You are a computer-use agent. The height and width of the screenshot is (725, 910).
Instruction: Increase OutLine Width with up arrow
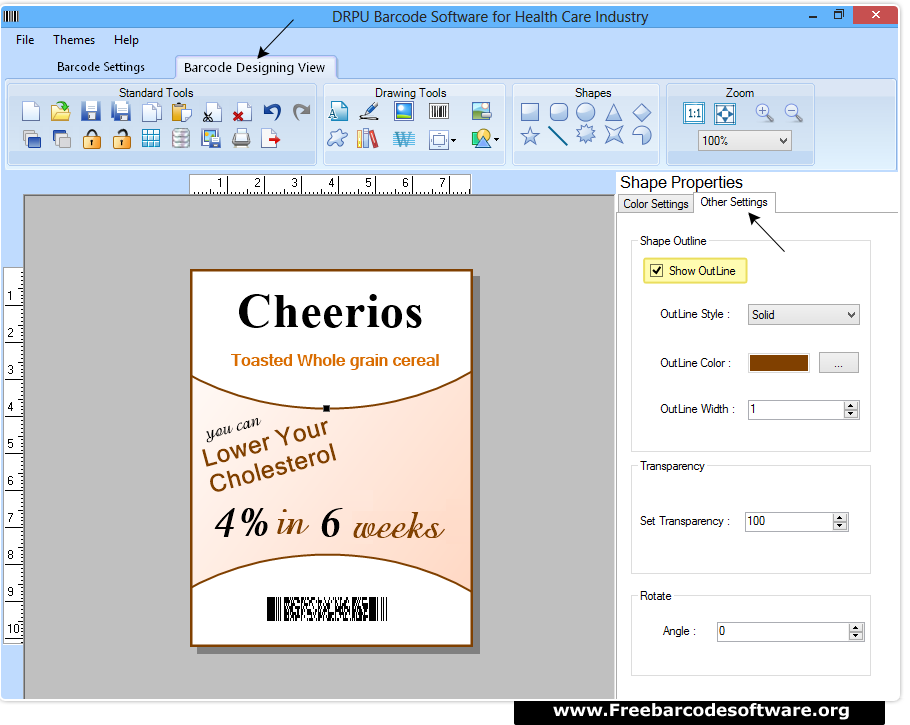(x=851, y=405)
